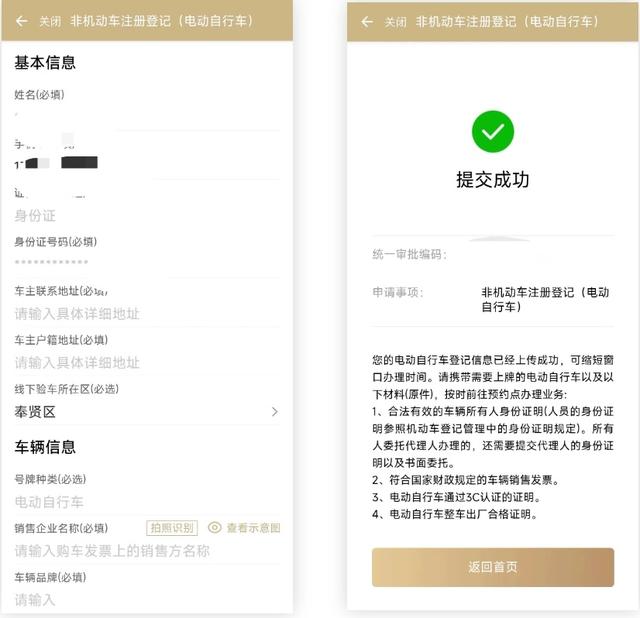This screenshot has height=618, width=640.
Task: Click the 车辆品牌 input field
Action: [x=147, y=600]
